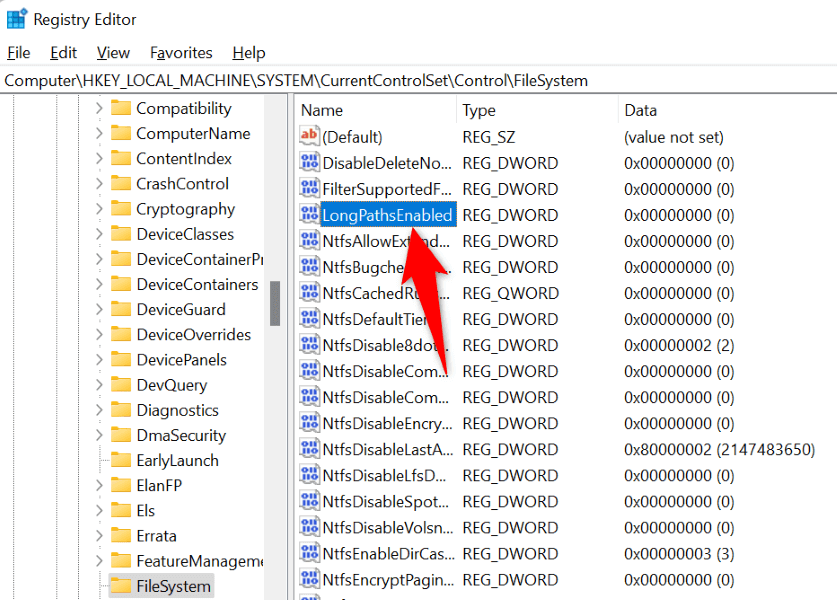Expand the Compatibility key

[99, 108]
